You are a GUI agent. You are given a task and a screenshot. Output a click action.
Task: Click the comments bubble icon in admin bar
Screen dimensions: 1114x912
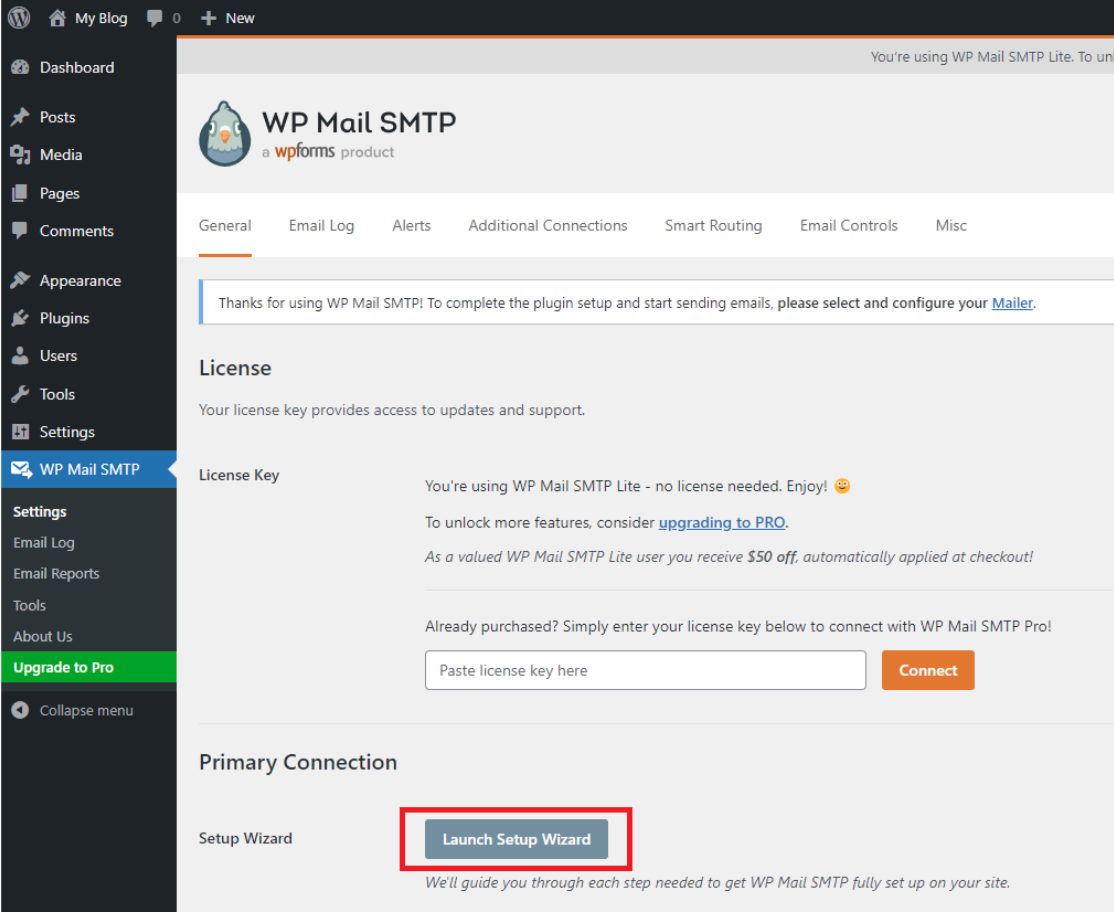click(154, 18)
